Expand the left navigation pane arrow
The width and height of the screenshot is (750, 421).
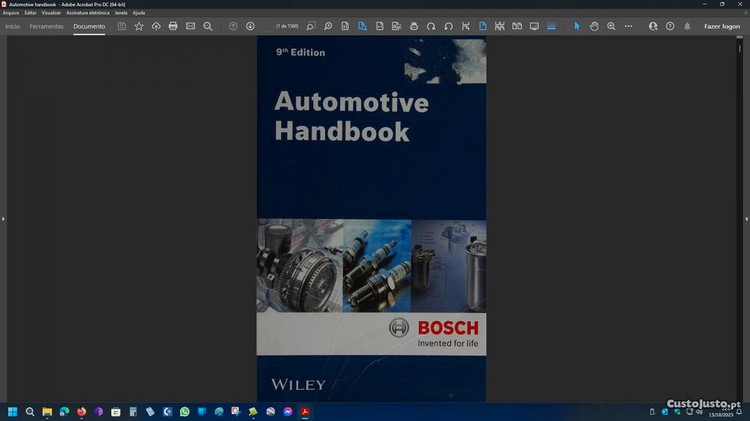coord(3,218)
